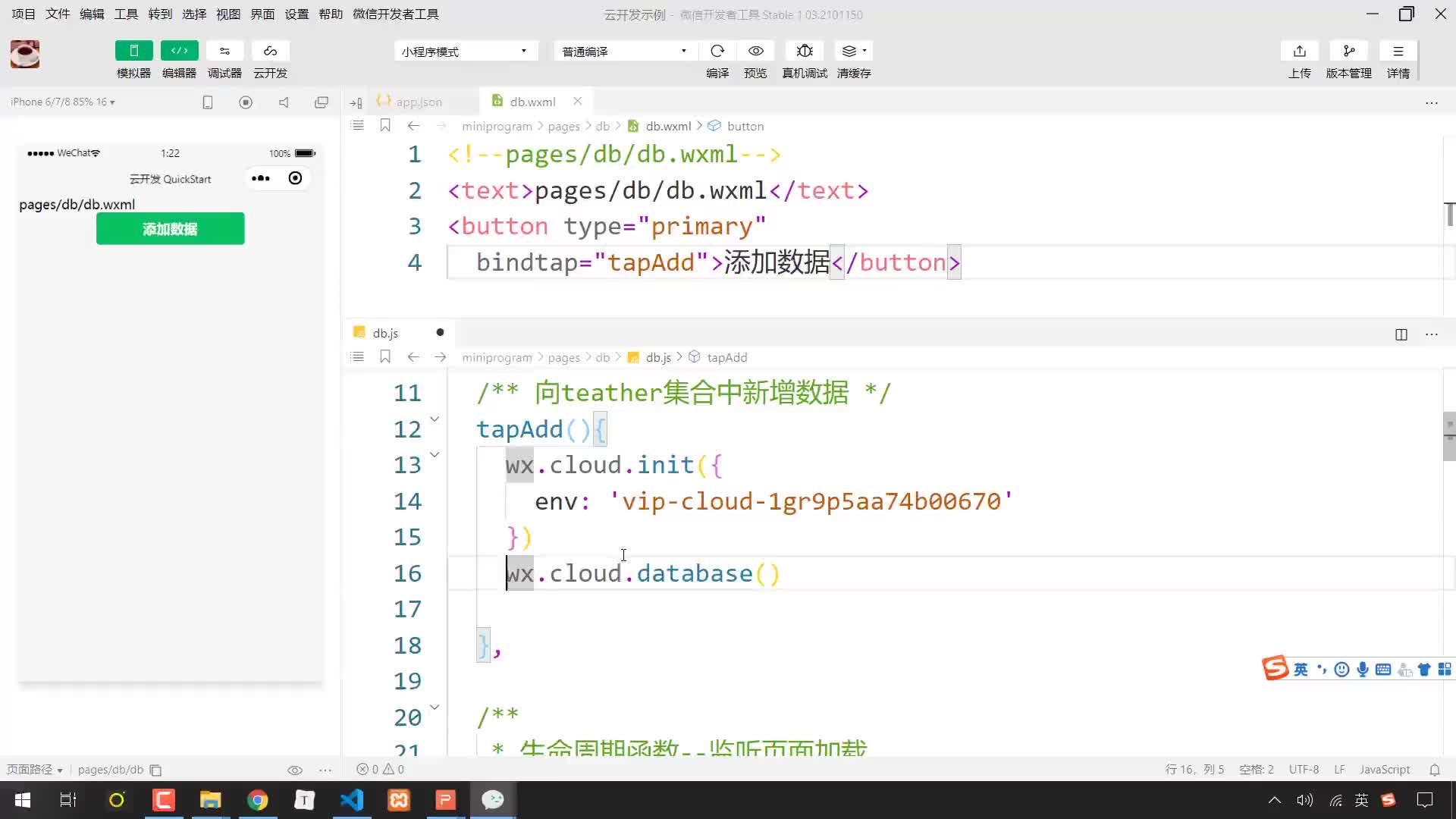Image resolution: width=1456 pixels, height=819 pixels.
Task: Collapse the fold arrow at line 13
Action: click(435, 455)
